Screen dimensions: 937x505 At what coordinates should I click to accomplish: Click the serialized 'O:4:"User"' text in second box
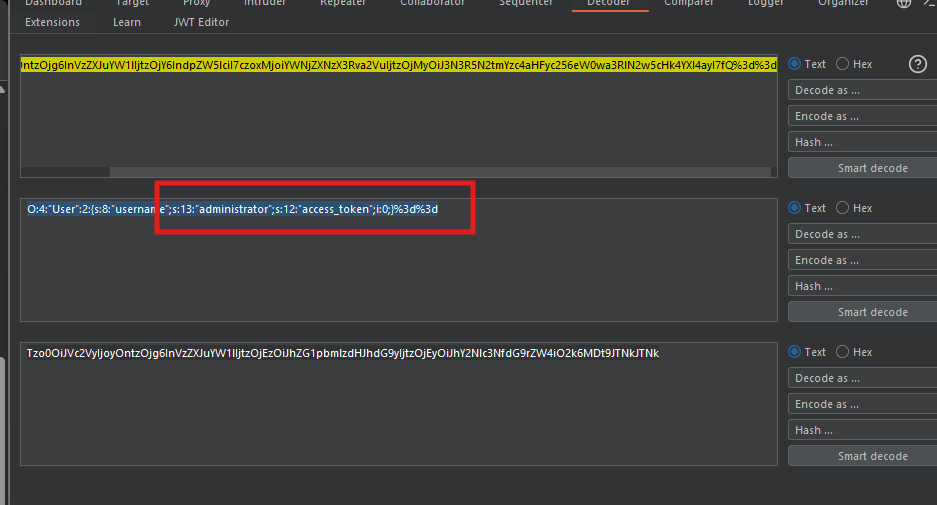coord(232,209)
